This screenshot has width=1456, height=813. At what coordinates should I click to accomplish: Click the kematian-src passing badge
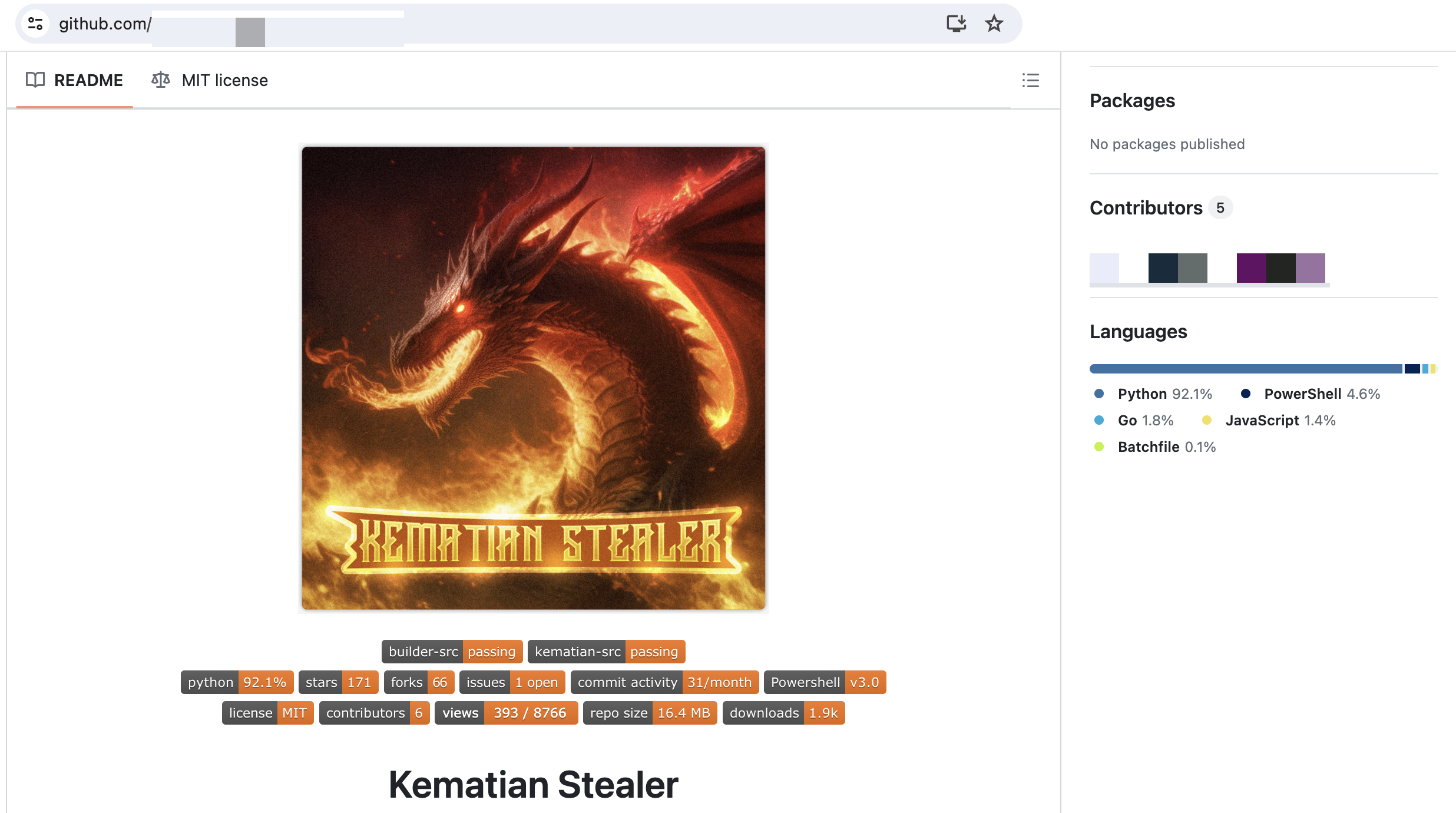606,652
